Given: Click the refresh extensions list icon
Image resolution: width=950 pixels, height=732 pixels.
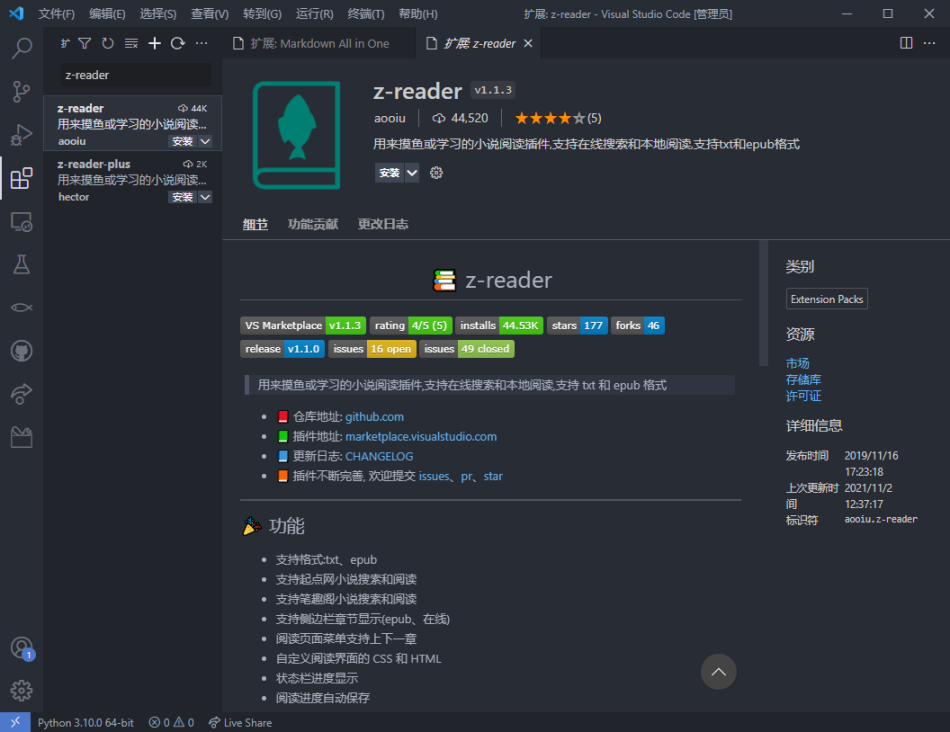Looking at the screenshot, I should [108, 43].
